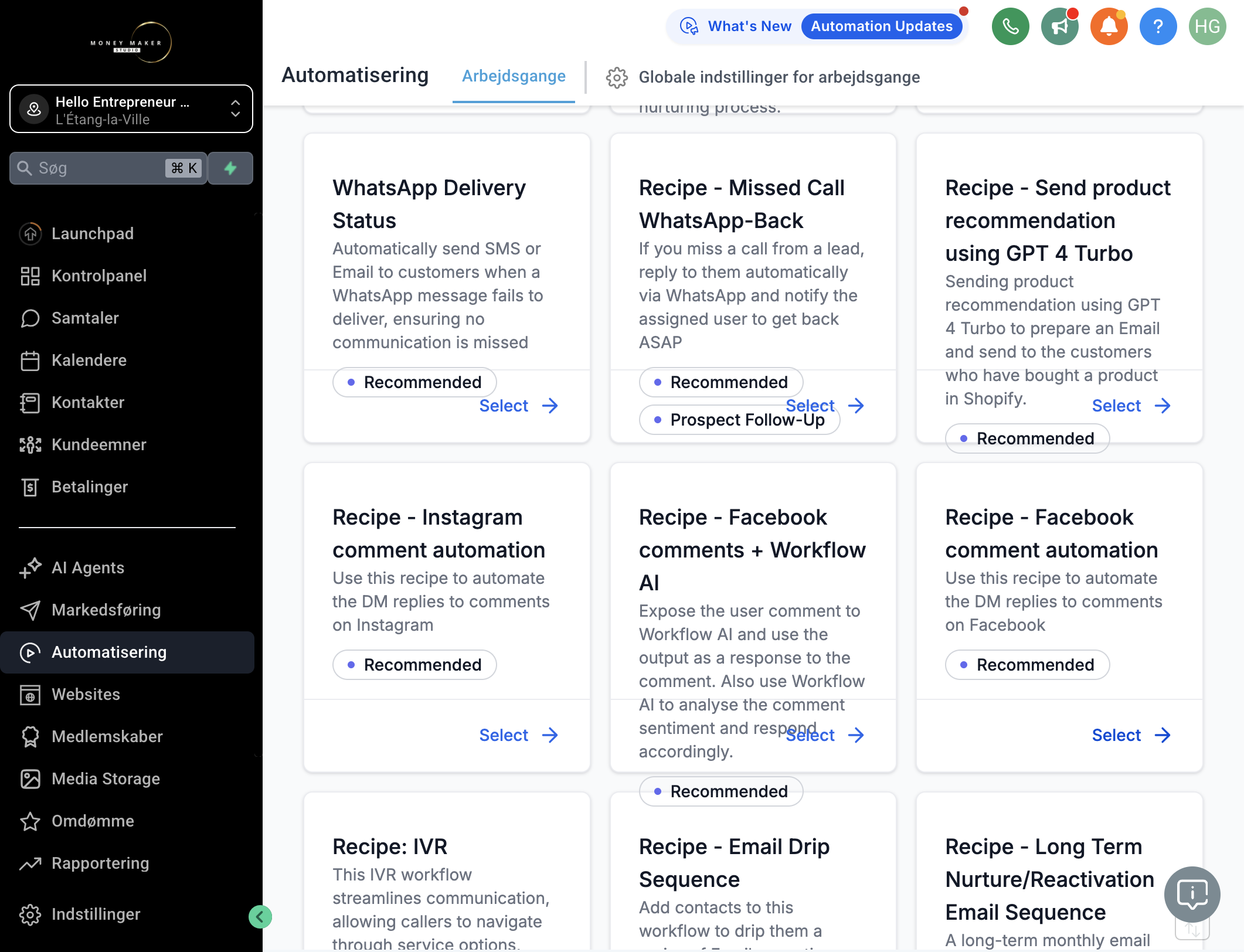The height and width of the screenshot is (952, 1244).
Task: Open Rapportering trend chart icon
Action: [x=30, y=863]
